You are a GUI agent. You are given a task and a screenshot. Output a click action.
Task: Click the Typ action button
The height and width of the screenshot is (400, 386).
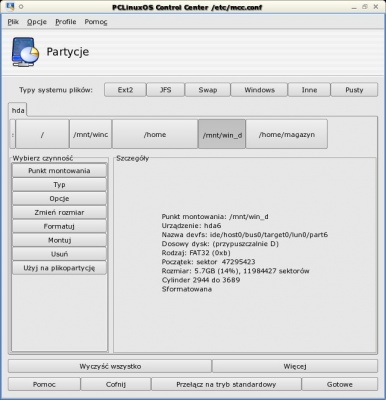tap(59, 185)
